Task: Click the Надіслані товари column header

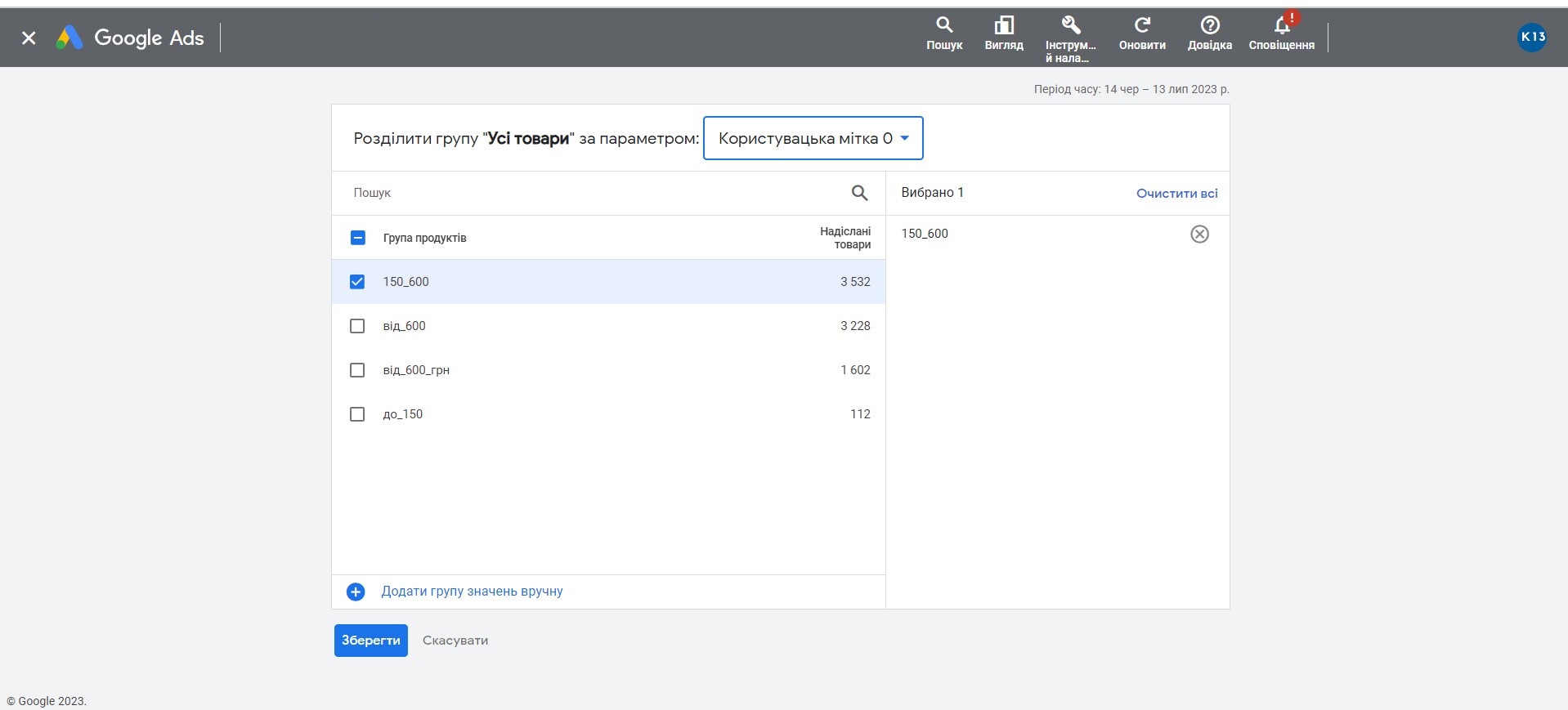Action: tap(845, 238)
